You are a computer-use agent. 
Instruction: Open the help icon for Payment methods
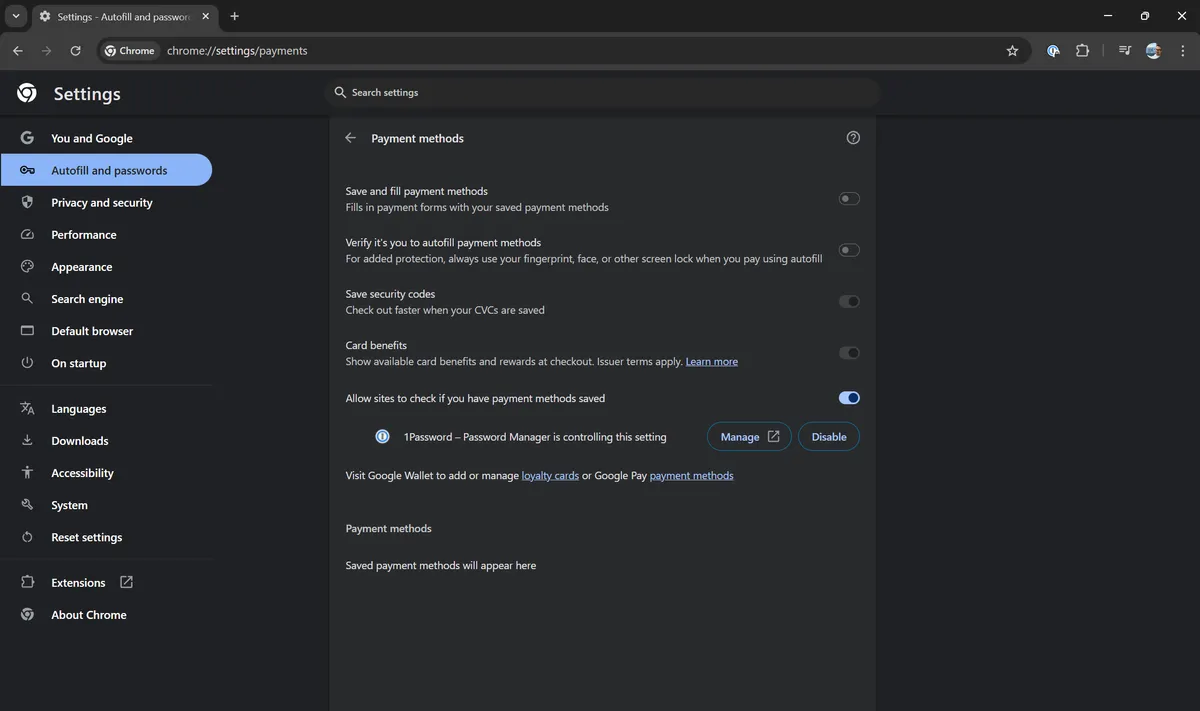853,138
